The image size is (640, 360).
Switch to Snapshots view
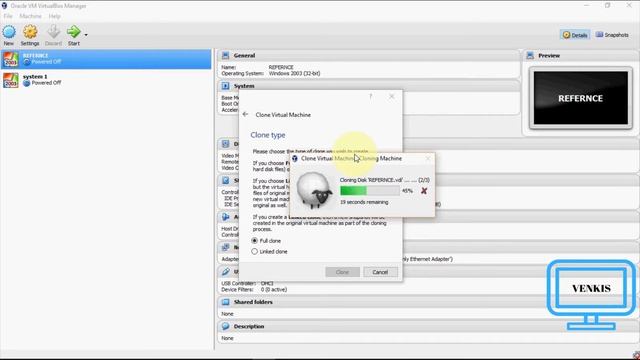(x=612, y=35)
